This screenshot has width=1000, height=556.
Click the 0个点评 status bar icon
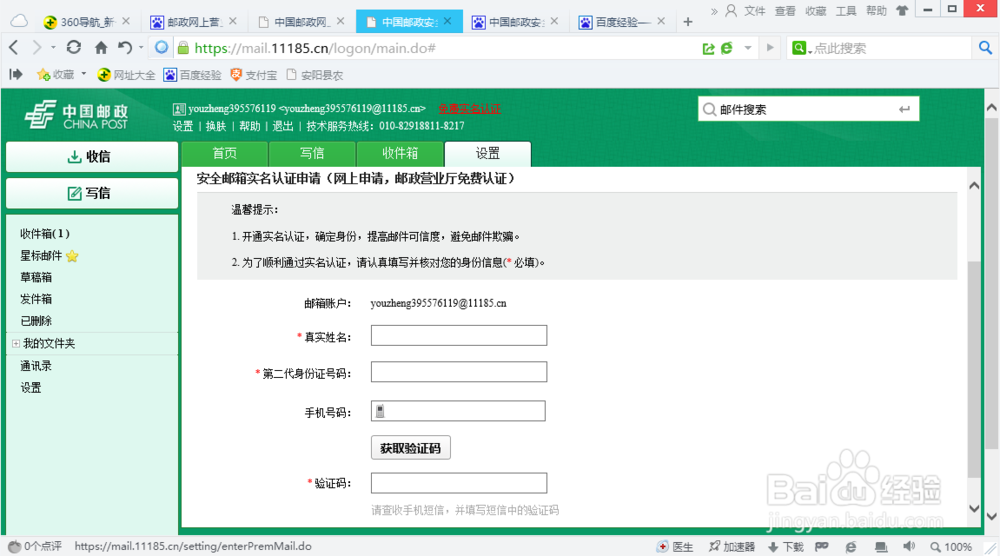click(x=14, y=546)
